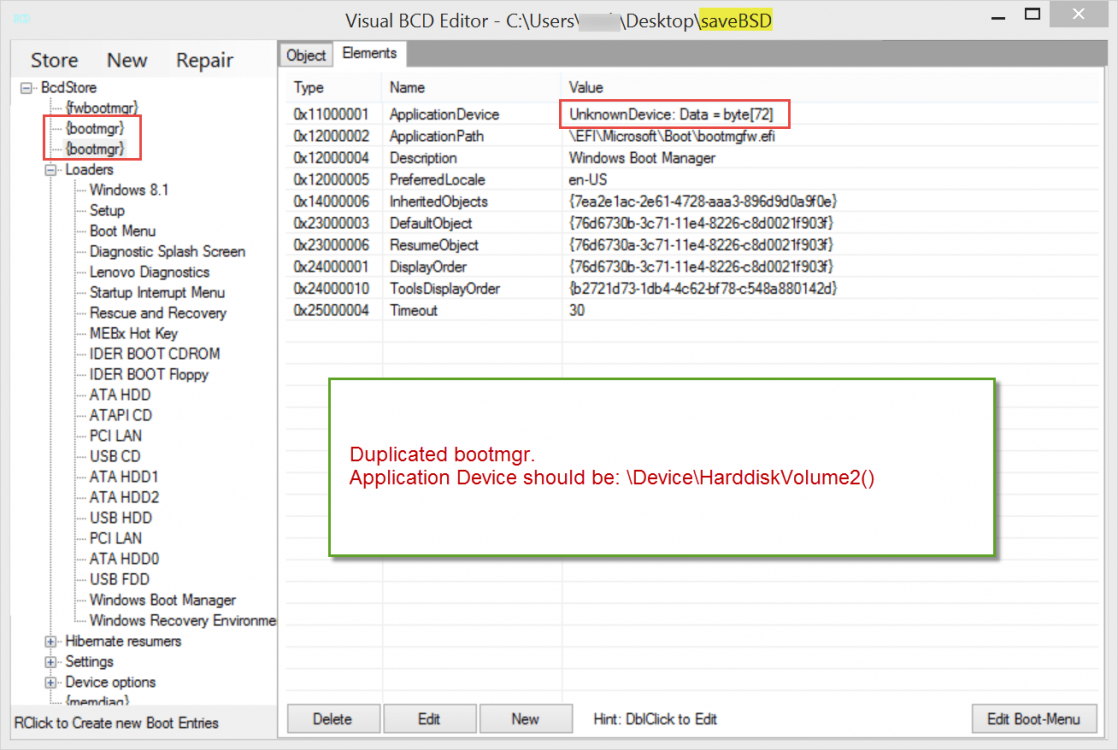The image size is (1118, 750).
Task: Select the {fwbootmgr} tree entry
Action: (101, 107)
